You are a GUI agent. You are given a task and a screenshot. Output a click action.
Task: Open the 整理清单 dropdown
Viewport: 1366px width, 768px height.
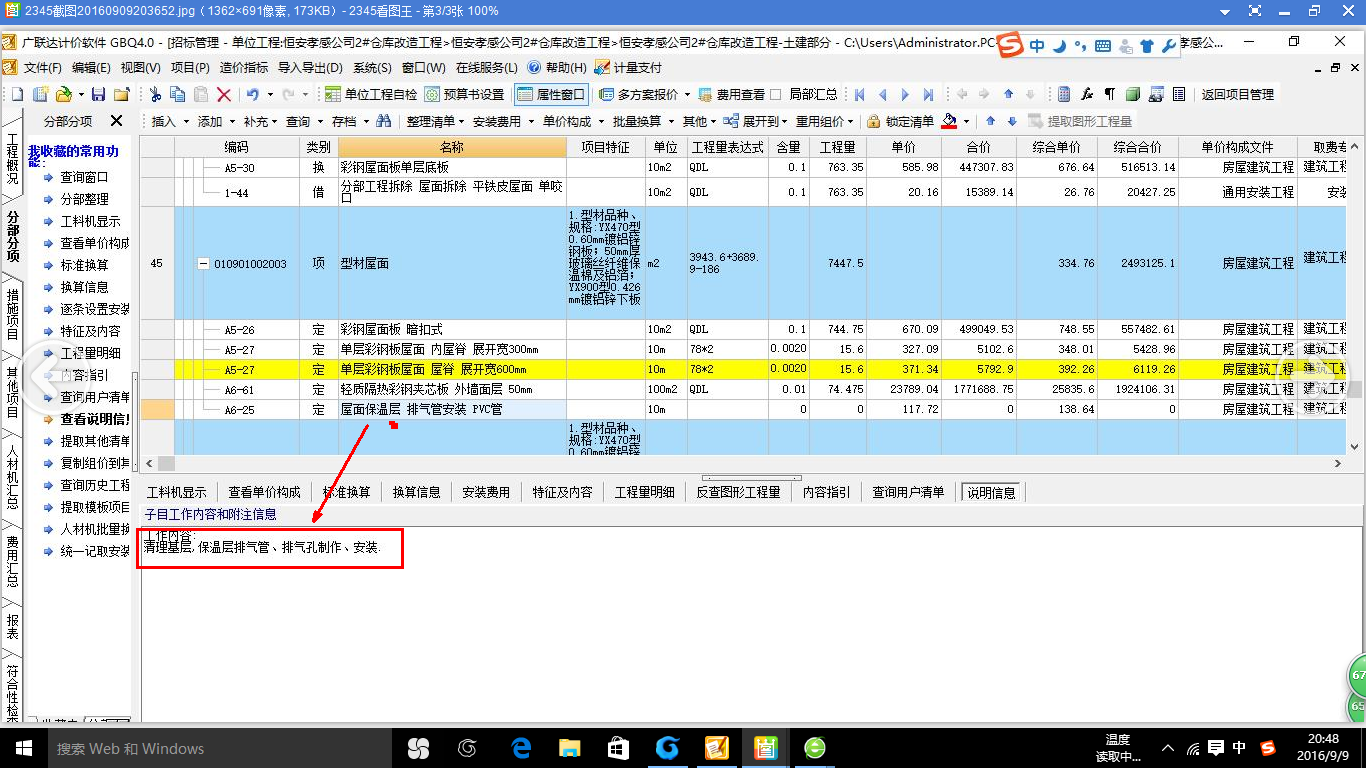click(435, 121)
